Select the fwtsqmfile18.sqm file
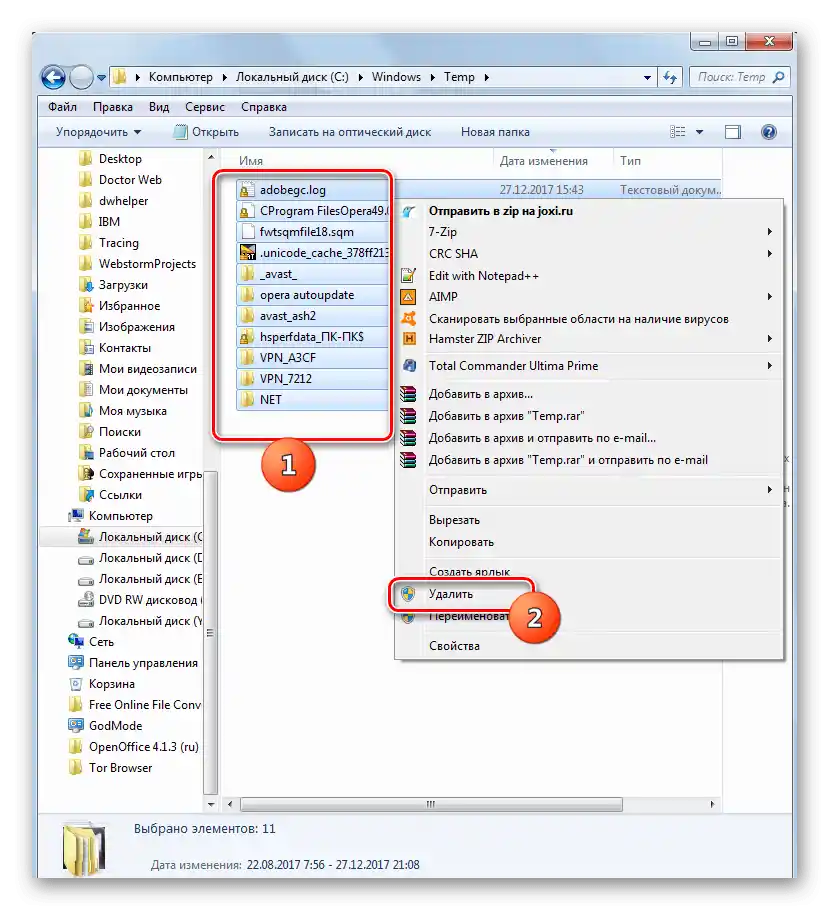Viewport: 829px width, 910px height. [312, 232]
